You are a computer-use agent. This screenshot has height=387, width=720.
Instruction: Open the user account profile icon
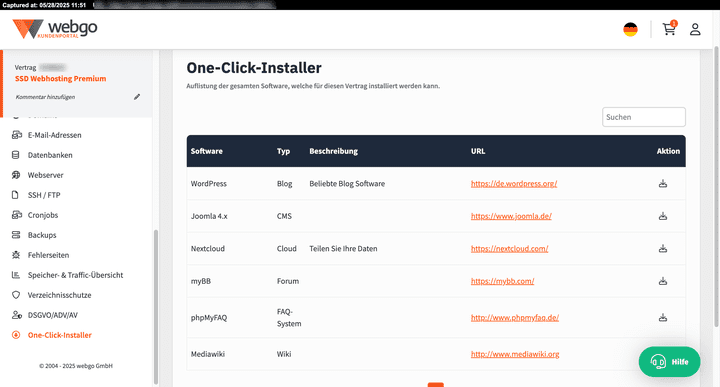click(x=695, y=29)
